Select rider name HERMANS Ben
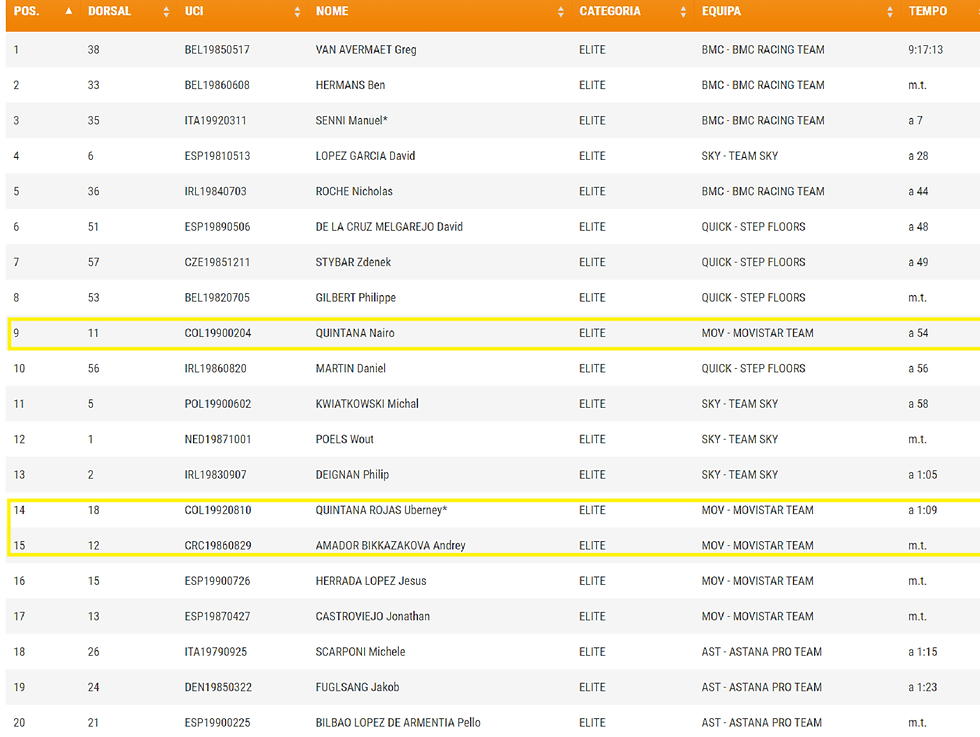980x737 pixels. [x=350, y=85]
